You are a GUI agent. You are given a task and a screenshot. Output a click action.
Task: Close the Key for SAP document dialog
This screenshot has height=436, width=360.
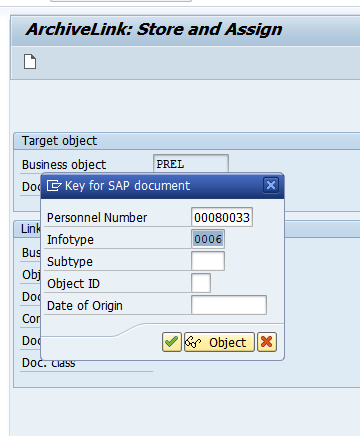tap(271, 185)
